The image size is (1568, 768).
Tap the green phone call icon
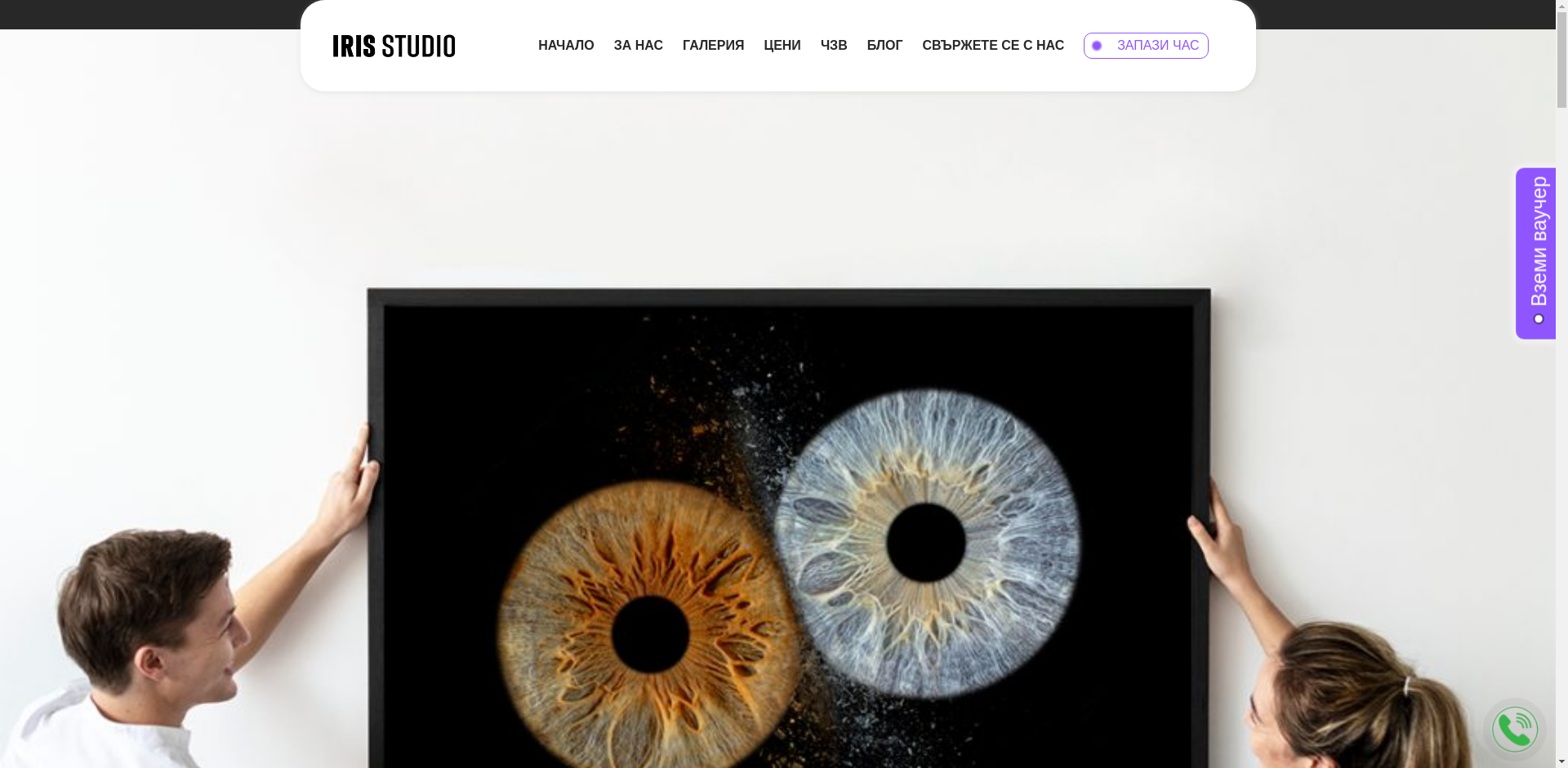(x=1514, y=729)
